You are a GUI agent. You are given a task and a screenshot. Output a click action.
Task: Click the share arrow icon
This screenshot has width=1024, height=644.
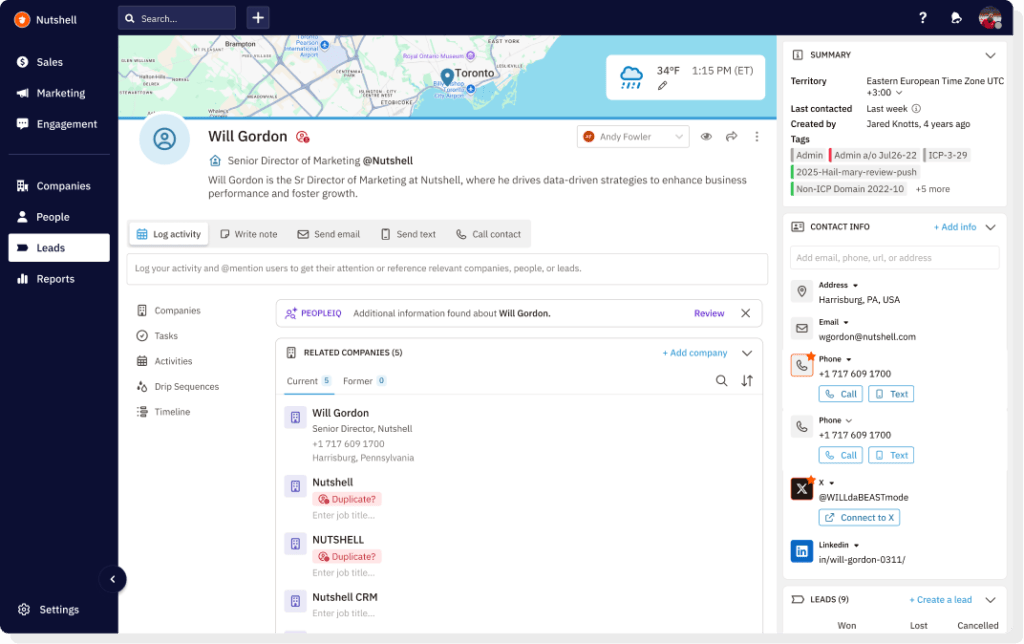click(x=731, y=137)
